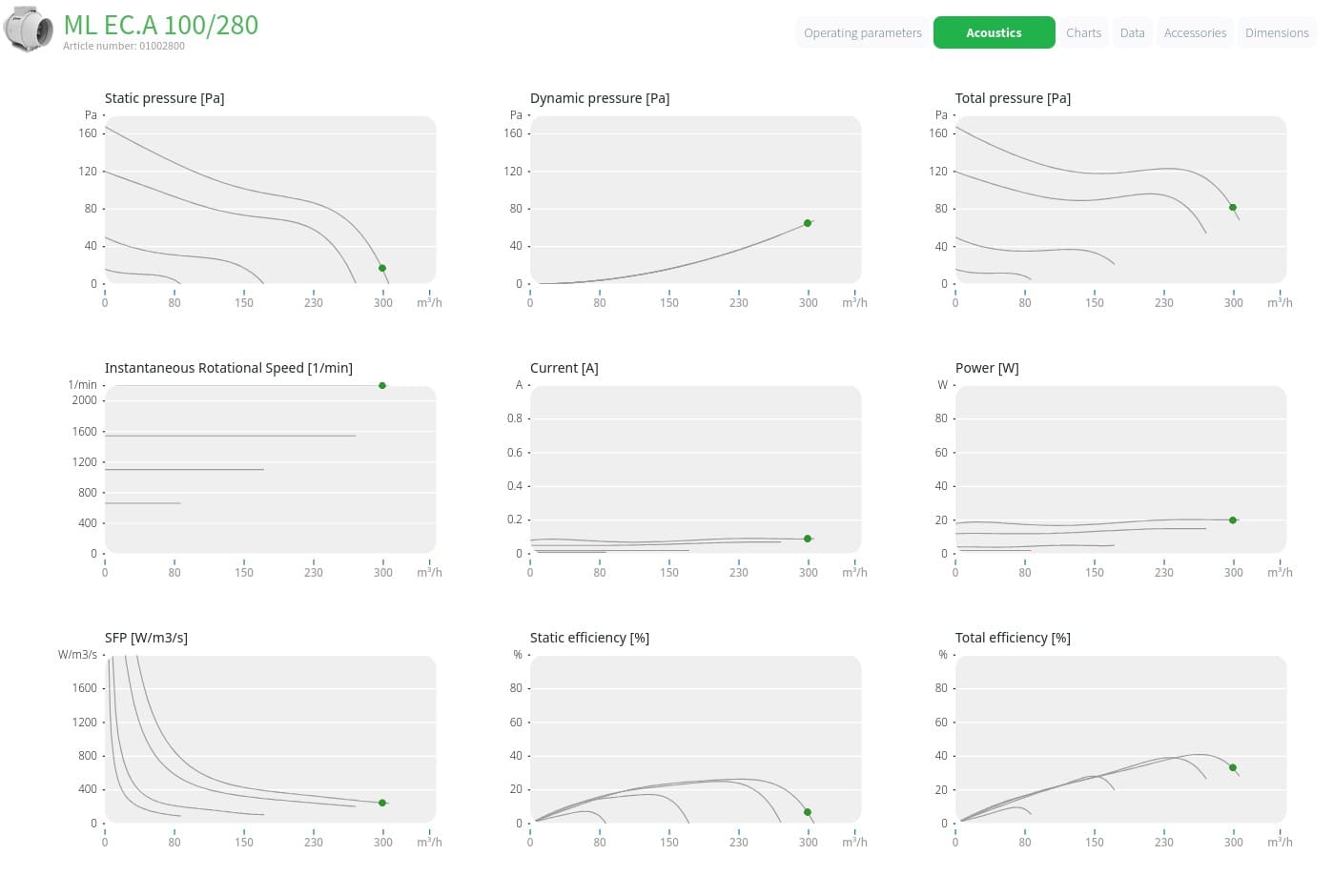Select the Total pressure operating point dot
Screen dimensions: 1333x896
point(1233,207)
